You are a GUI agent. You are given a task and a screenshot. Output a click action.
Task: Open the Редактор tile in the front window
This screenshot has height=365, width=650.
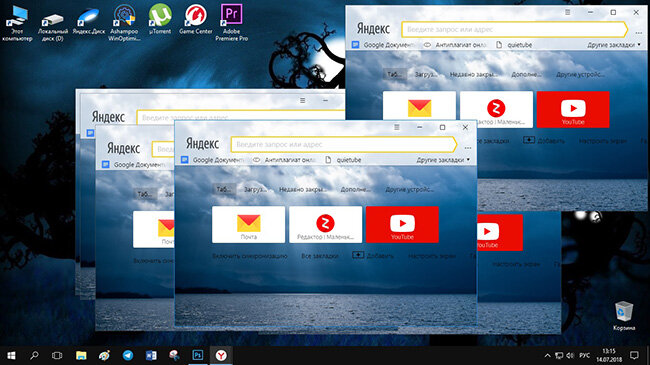pos(325,224)
